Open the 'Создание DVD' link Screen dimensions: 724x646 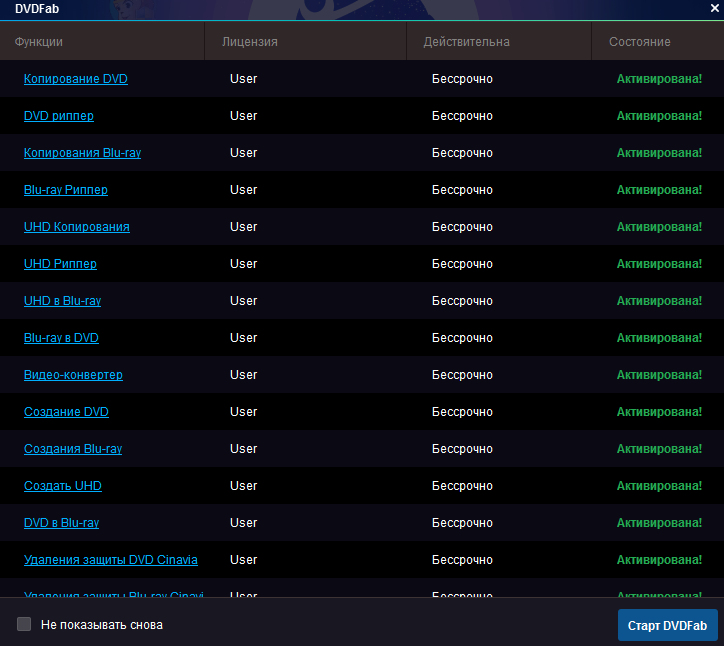(x=66, y=412)
